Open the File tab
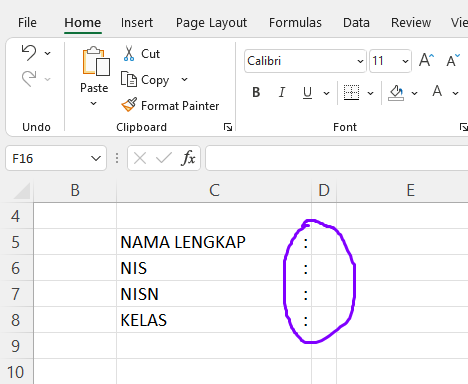The height and width of the screenshot is (384, 468). [27, 23]
